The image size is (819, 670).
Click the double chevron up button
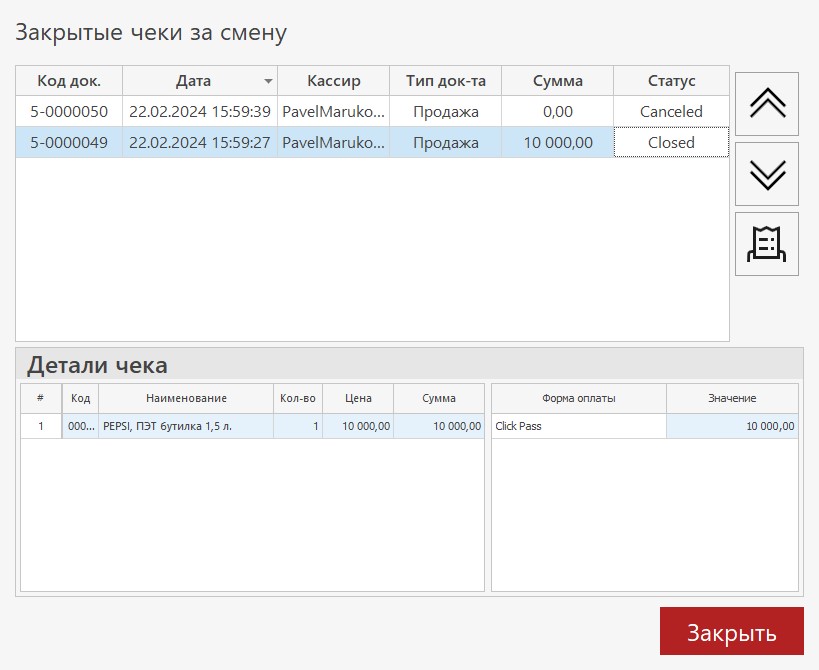(767, 104)
